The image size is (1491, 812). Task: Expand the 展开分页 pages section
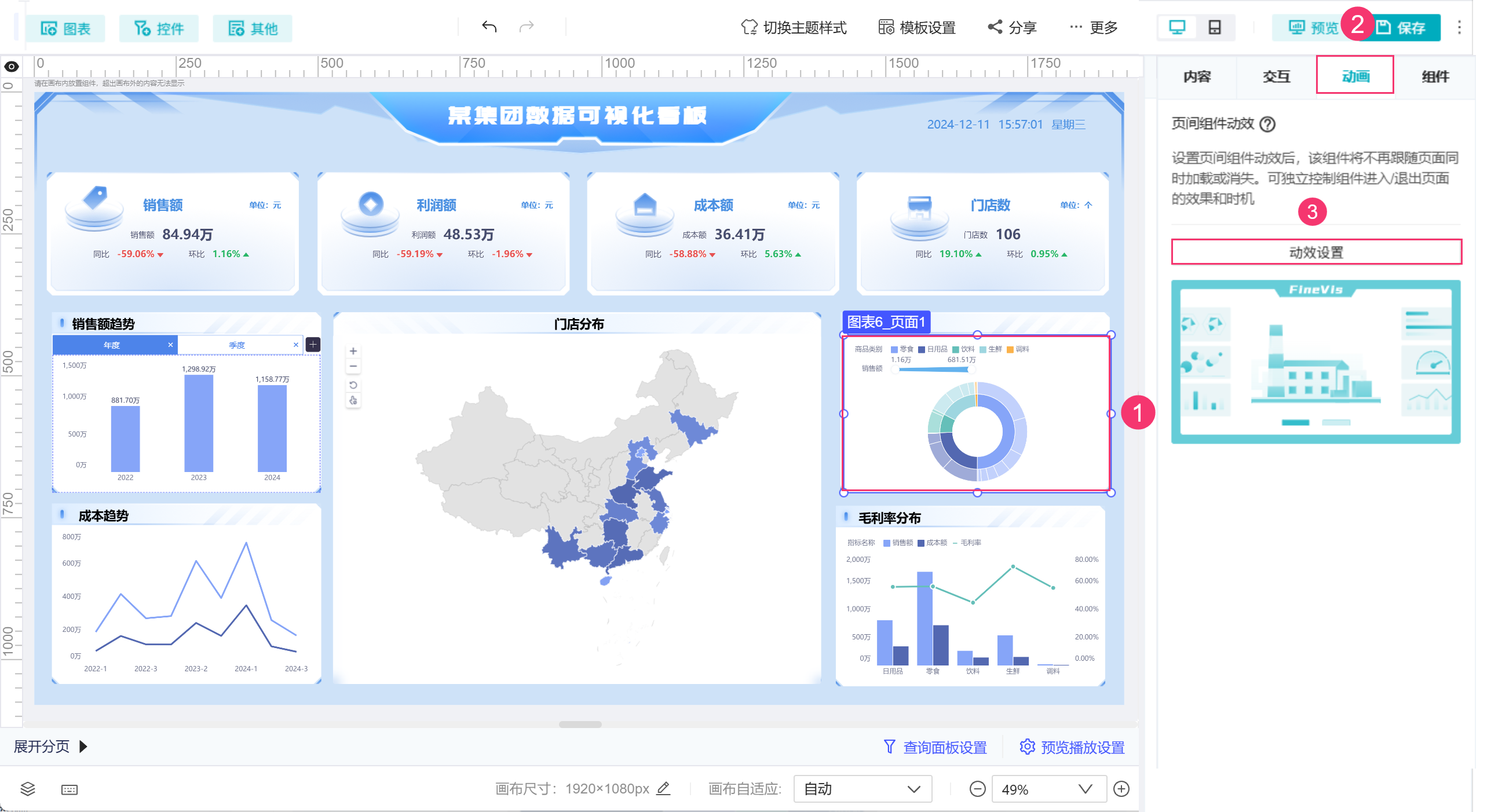tap(50, 747)
